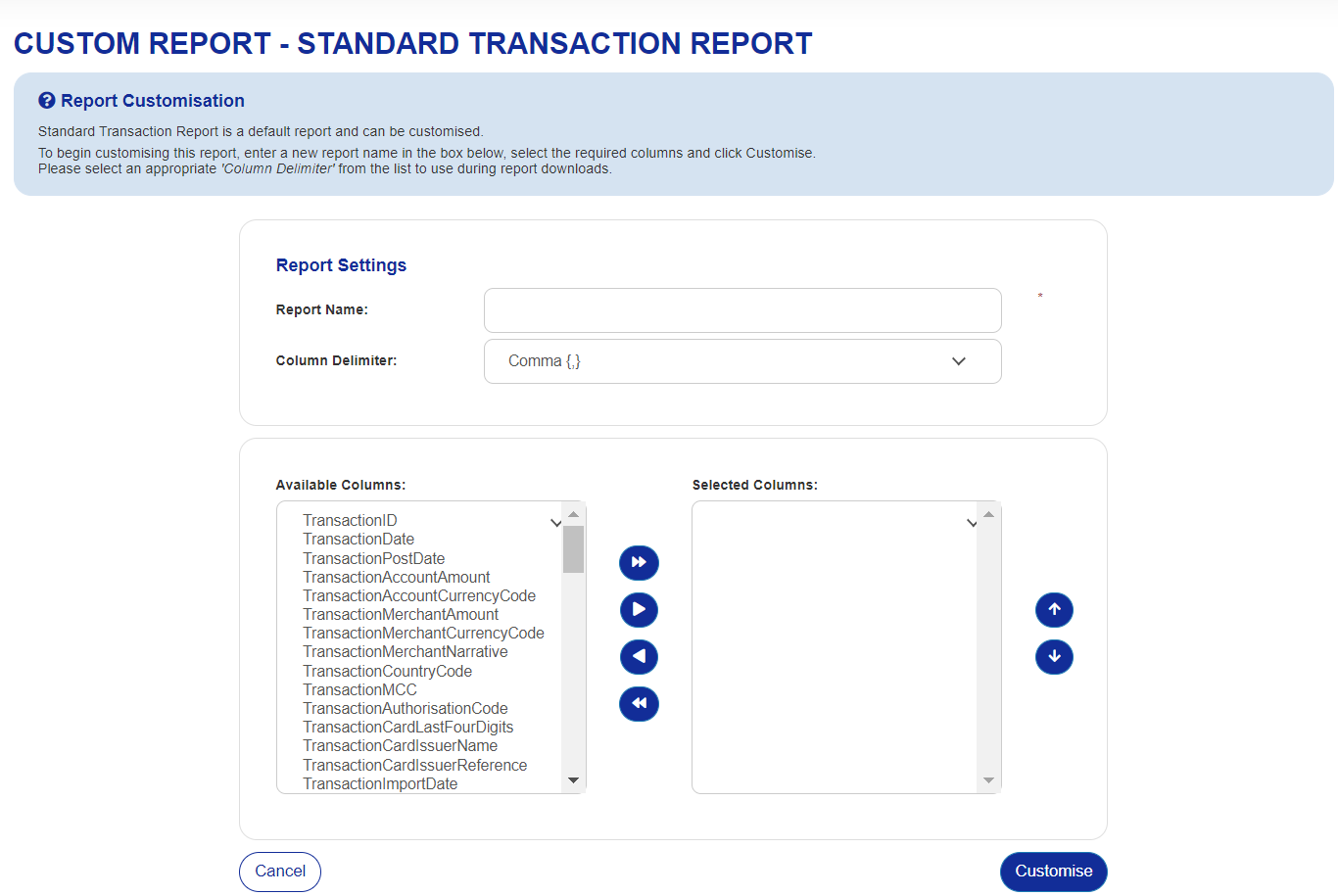Select TransactionCardIssuerName column

point(400,745)
